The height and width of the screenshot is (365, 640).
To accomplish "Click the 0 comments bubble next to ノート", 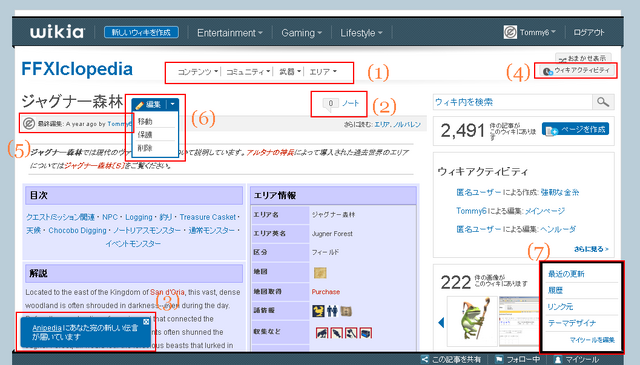I will click(331, 104).
